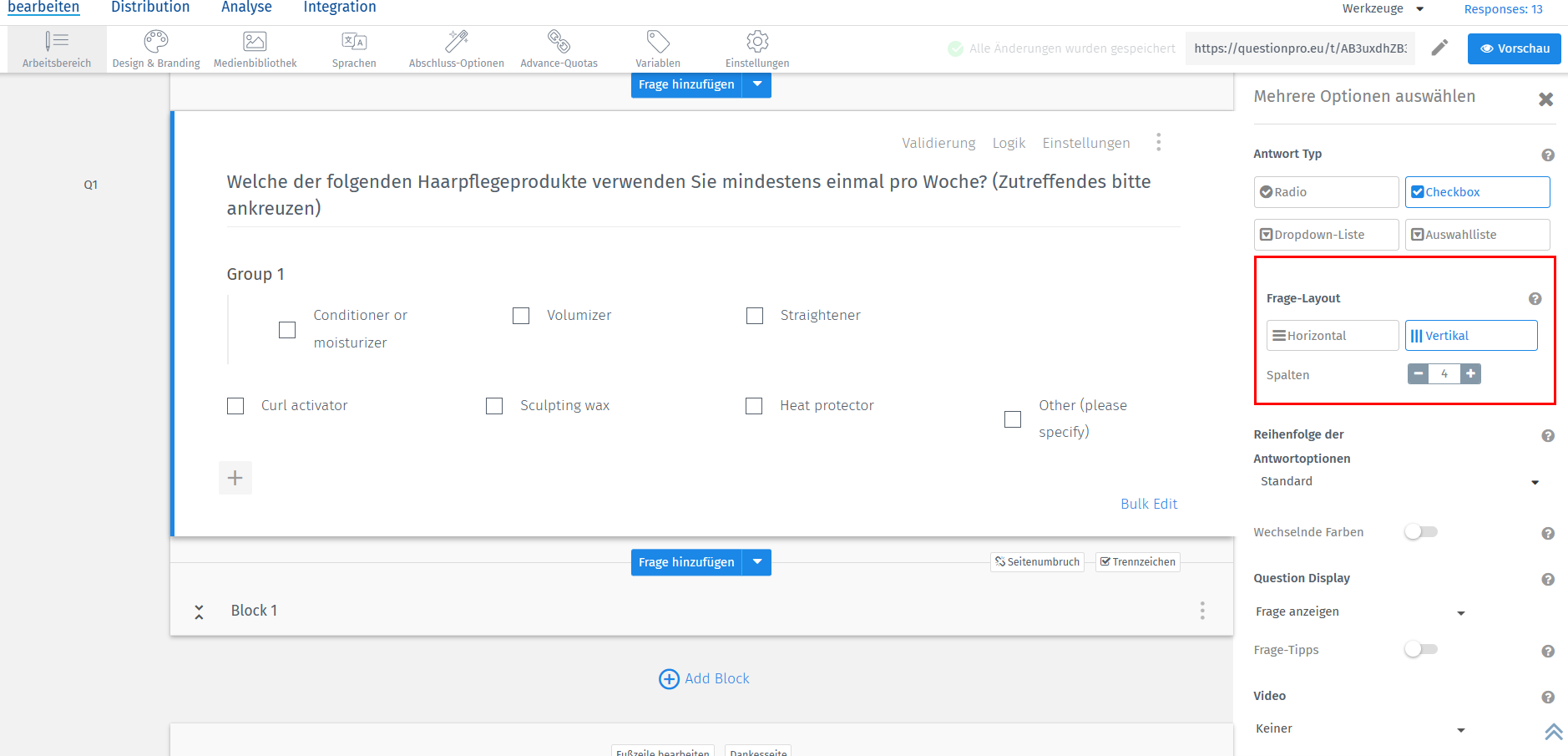Open Advance-Quotas
Image resolution: width=1568 pixels, height=756 pixels.
point(559,48)
